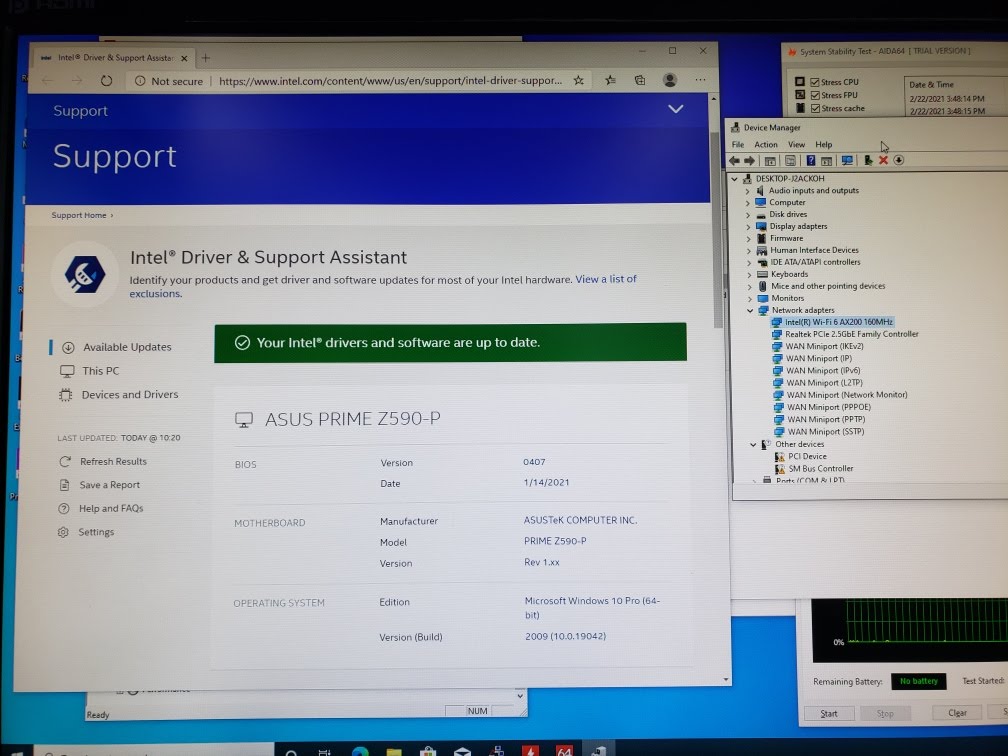The image size is (1008, 756).
Task: Expand the Display adapters category
Action: coord(747,226)
